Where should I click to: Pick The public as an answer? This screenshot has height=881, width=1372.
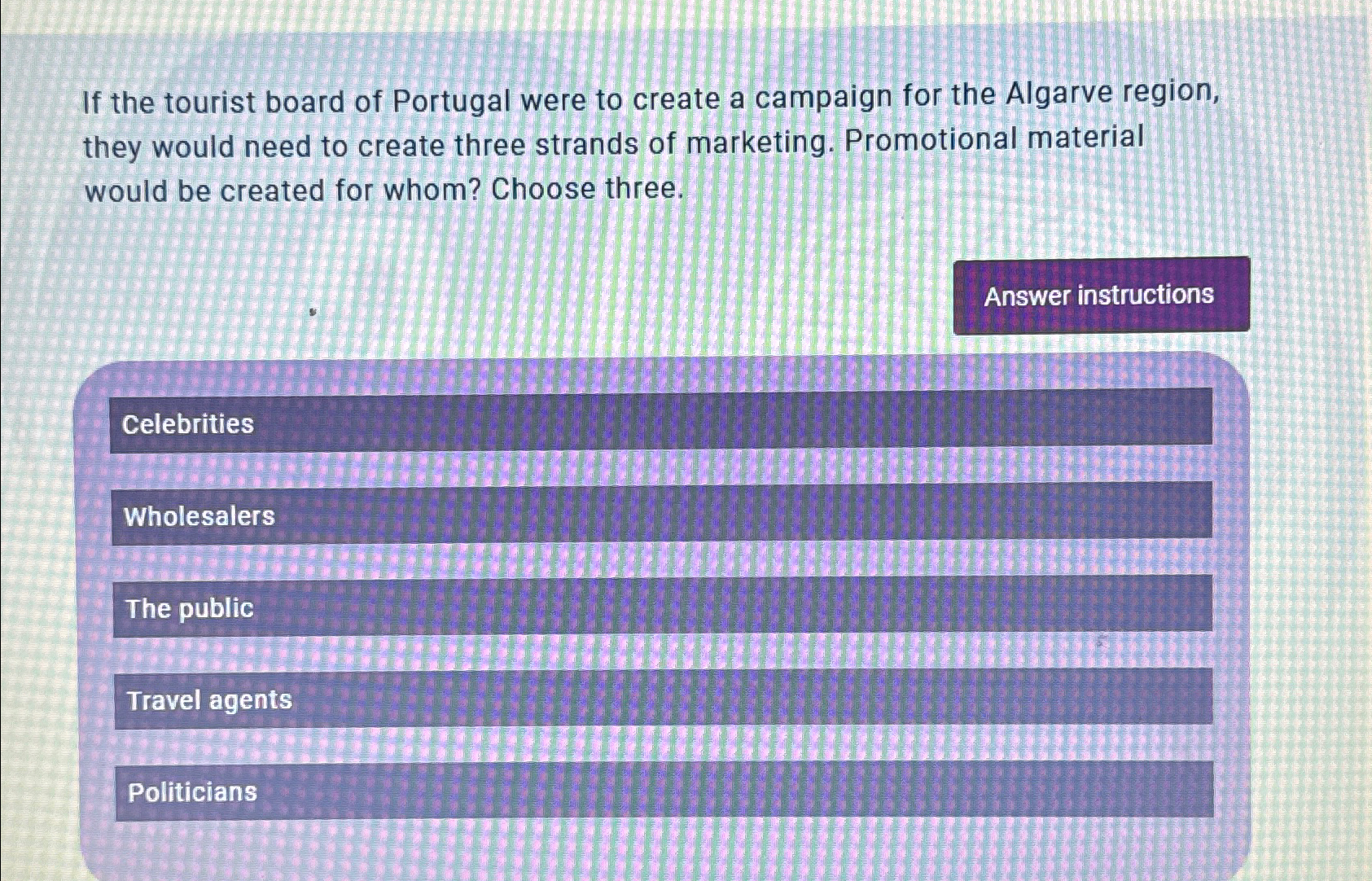pos(663,606)
